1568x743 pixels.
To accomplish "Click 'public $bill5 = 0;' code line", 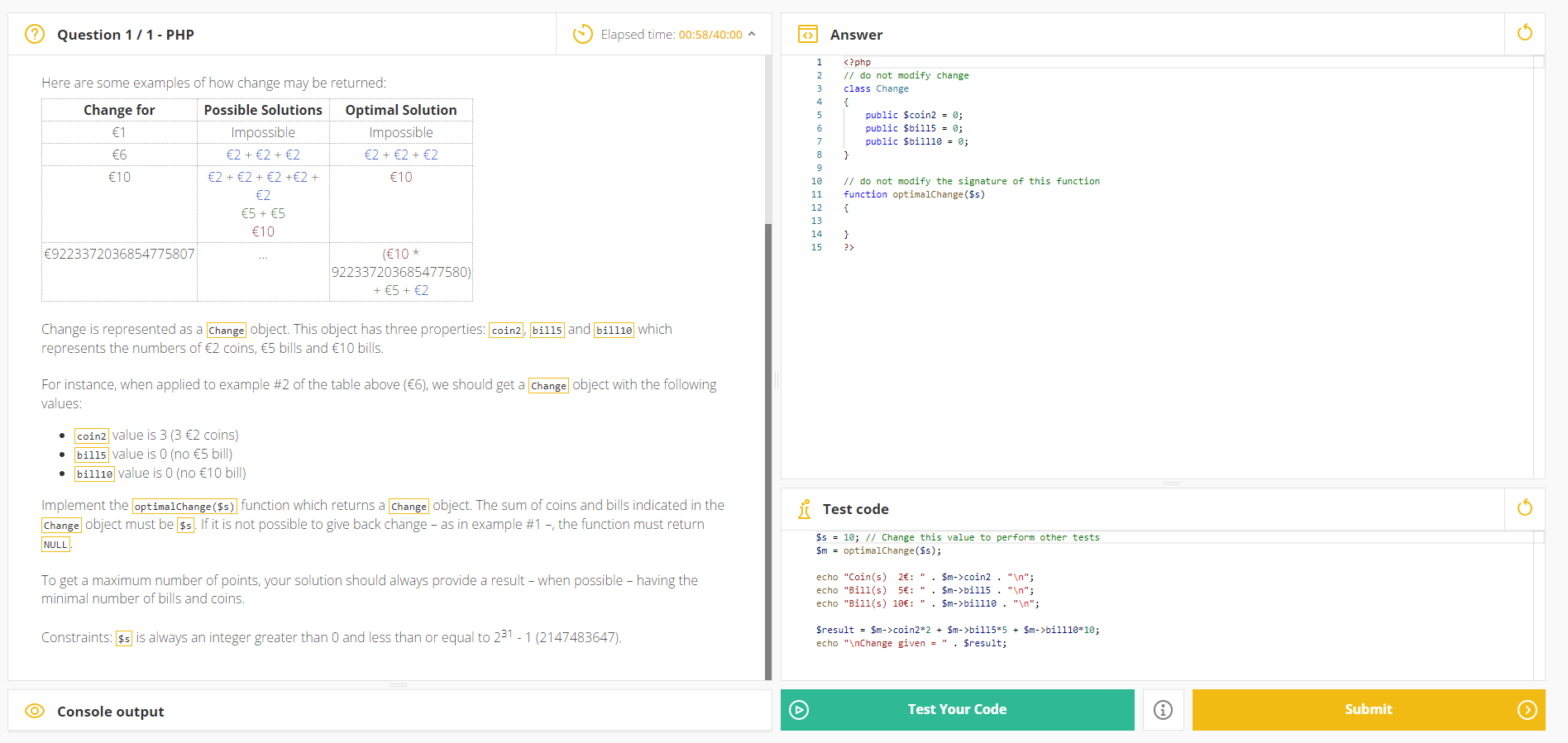I will [x=914, y=128].
